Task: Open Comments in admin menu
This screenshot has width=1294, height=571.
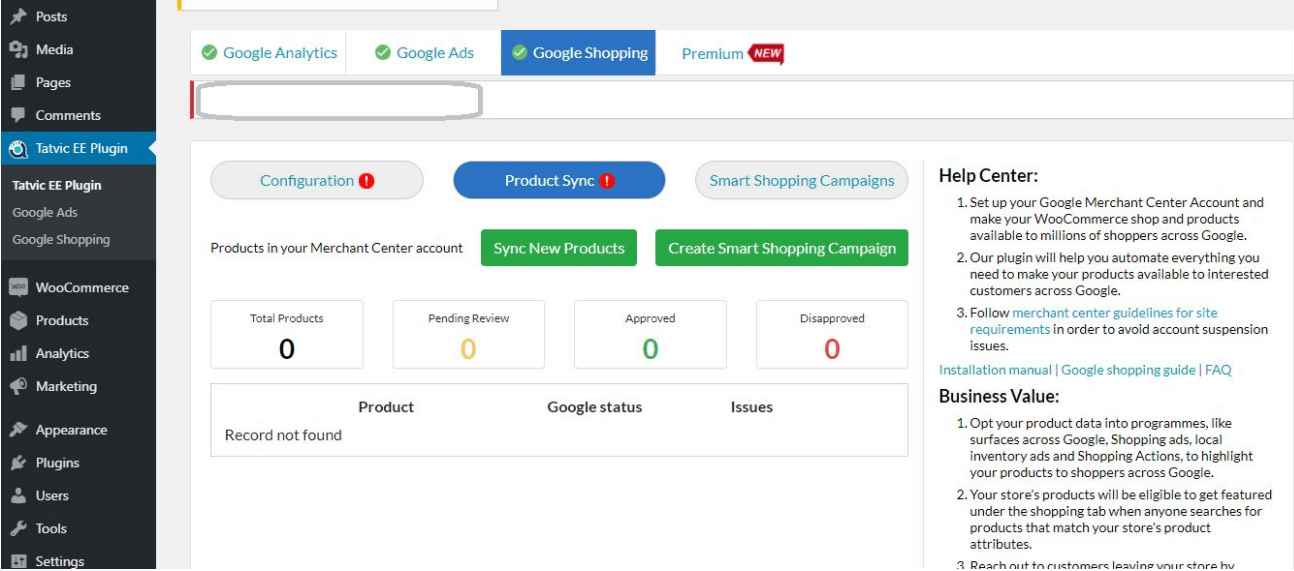Action: [x=78, y=115]
